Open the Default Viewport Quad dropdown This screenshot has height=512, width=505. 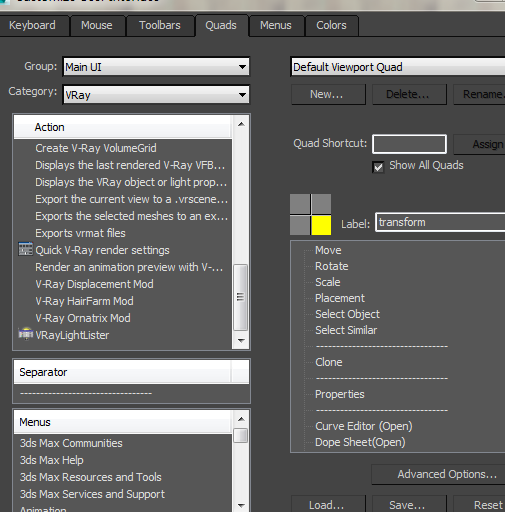(398, 67)
